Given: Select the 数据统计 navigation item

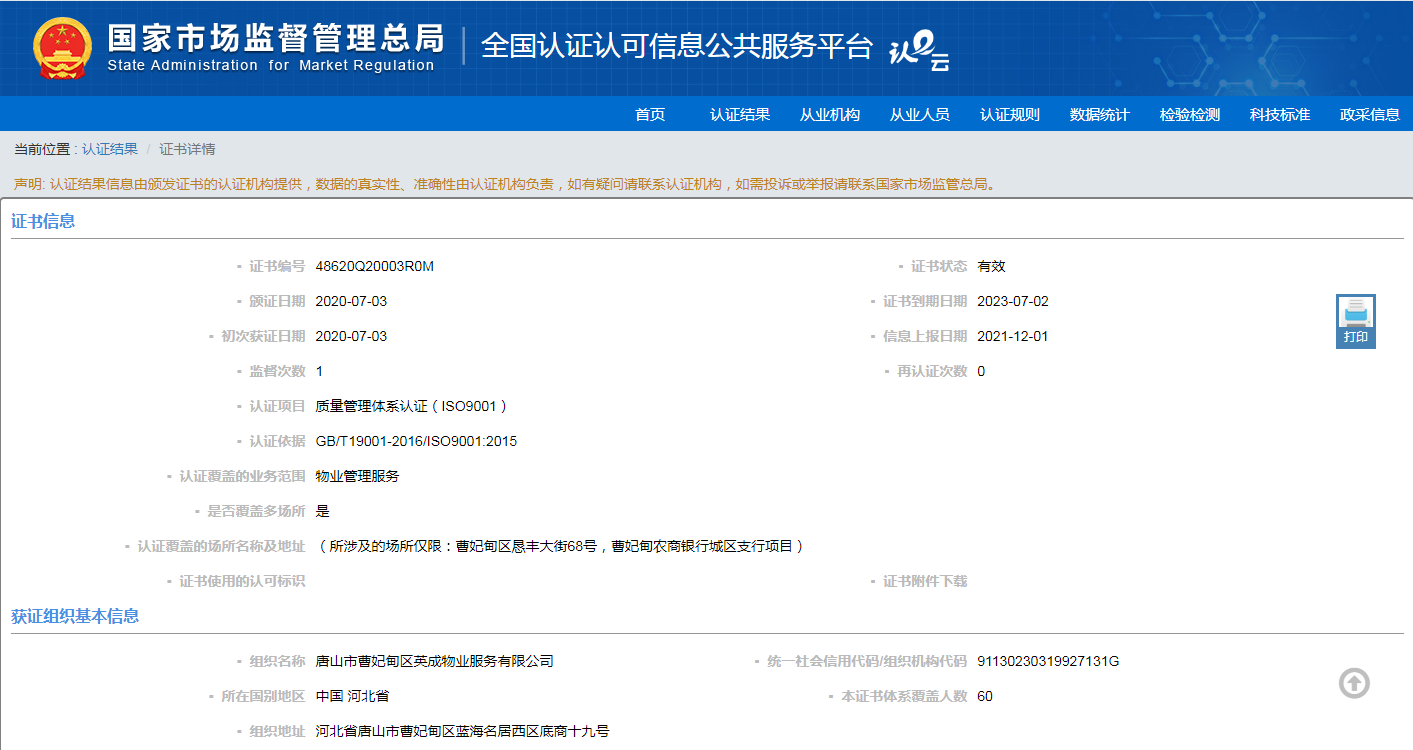Looking at the screenshot, I should pyautogui.click(x=1100, y=114).
